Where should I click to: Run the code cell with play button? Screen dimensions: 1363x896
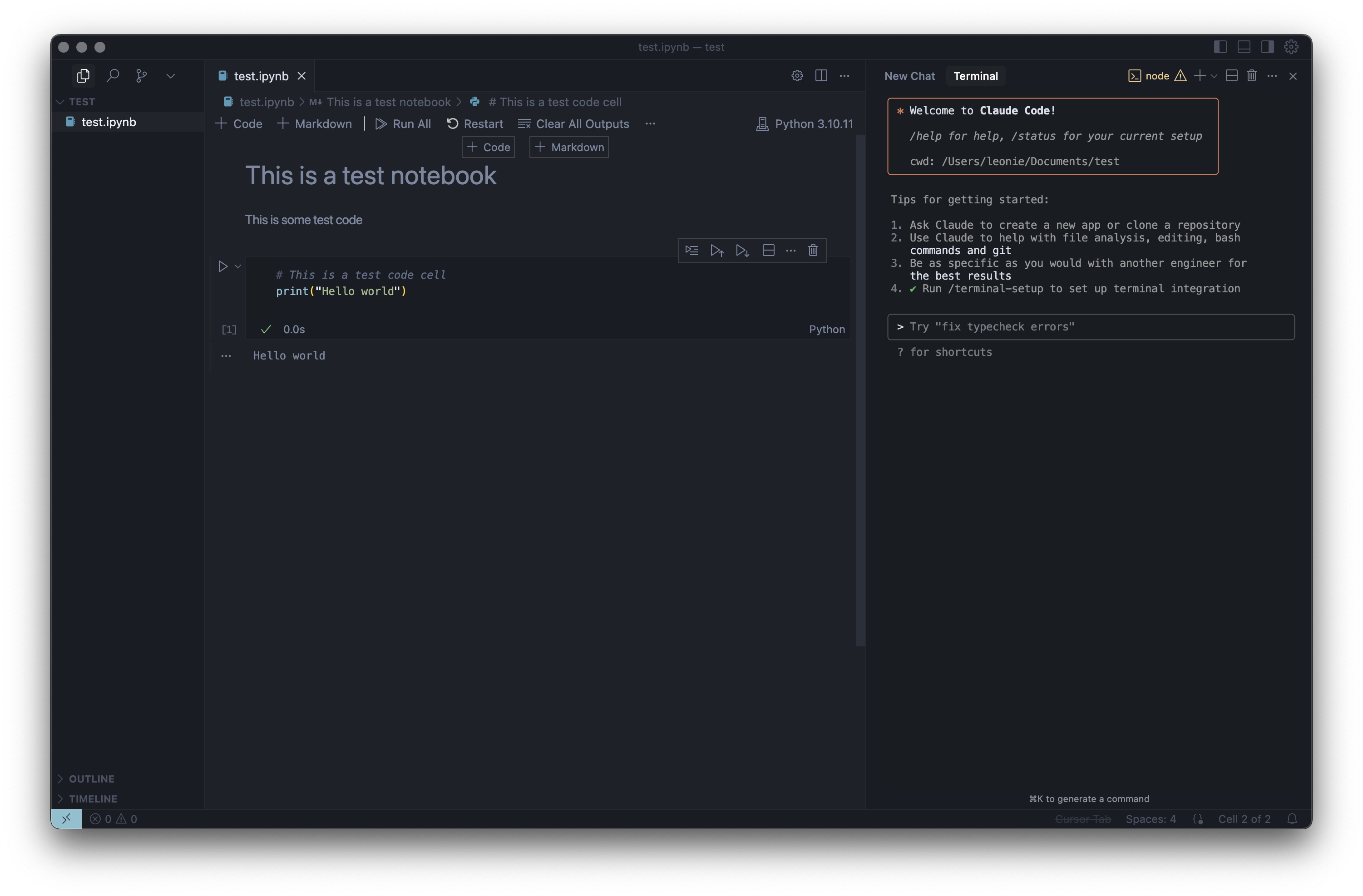click(x=223, y=266)
